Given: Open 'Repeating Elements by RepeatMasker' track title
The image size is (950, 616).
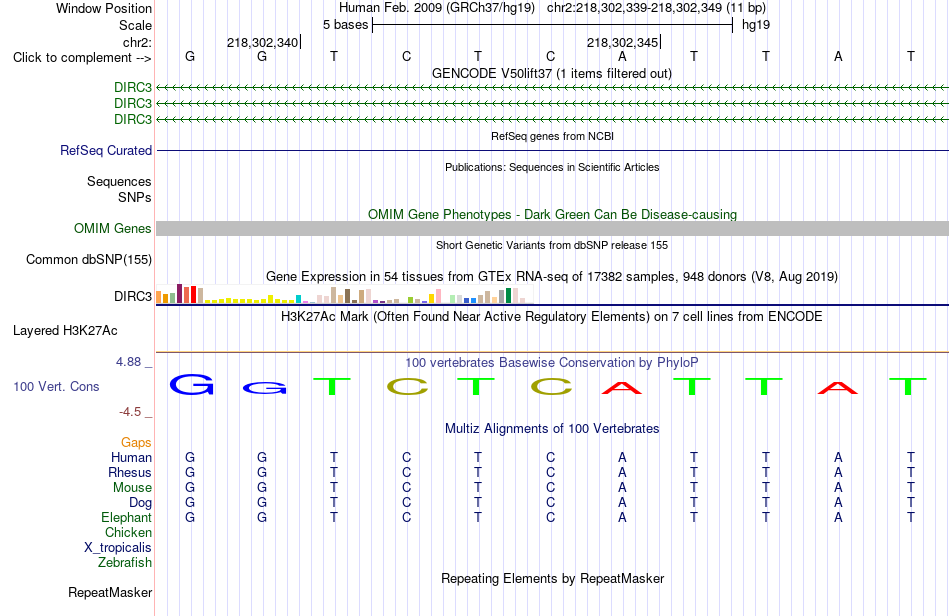Looking at the screenshot, I should (x=553, y=578).
